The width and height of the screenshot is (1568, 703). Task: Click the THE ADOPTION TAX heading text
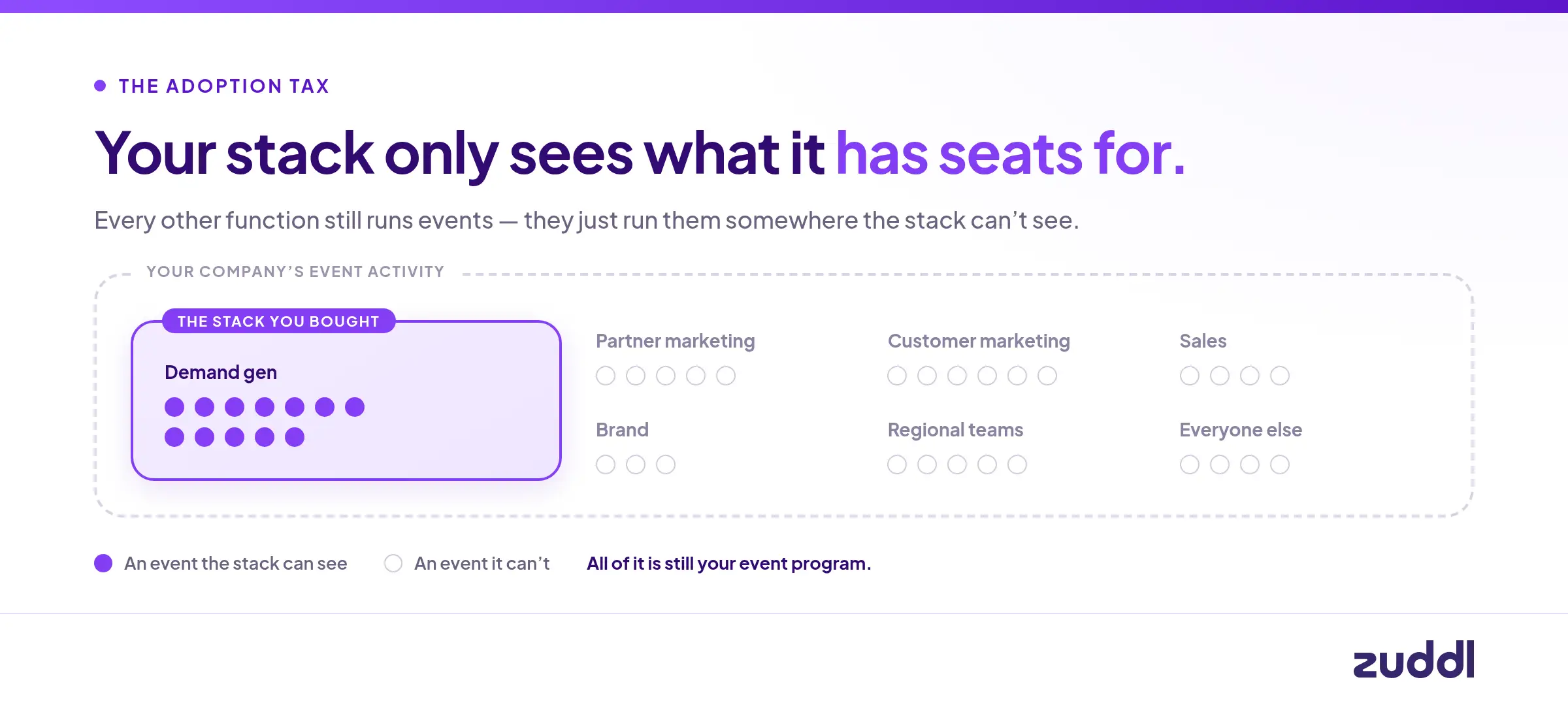pos(224,86)
